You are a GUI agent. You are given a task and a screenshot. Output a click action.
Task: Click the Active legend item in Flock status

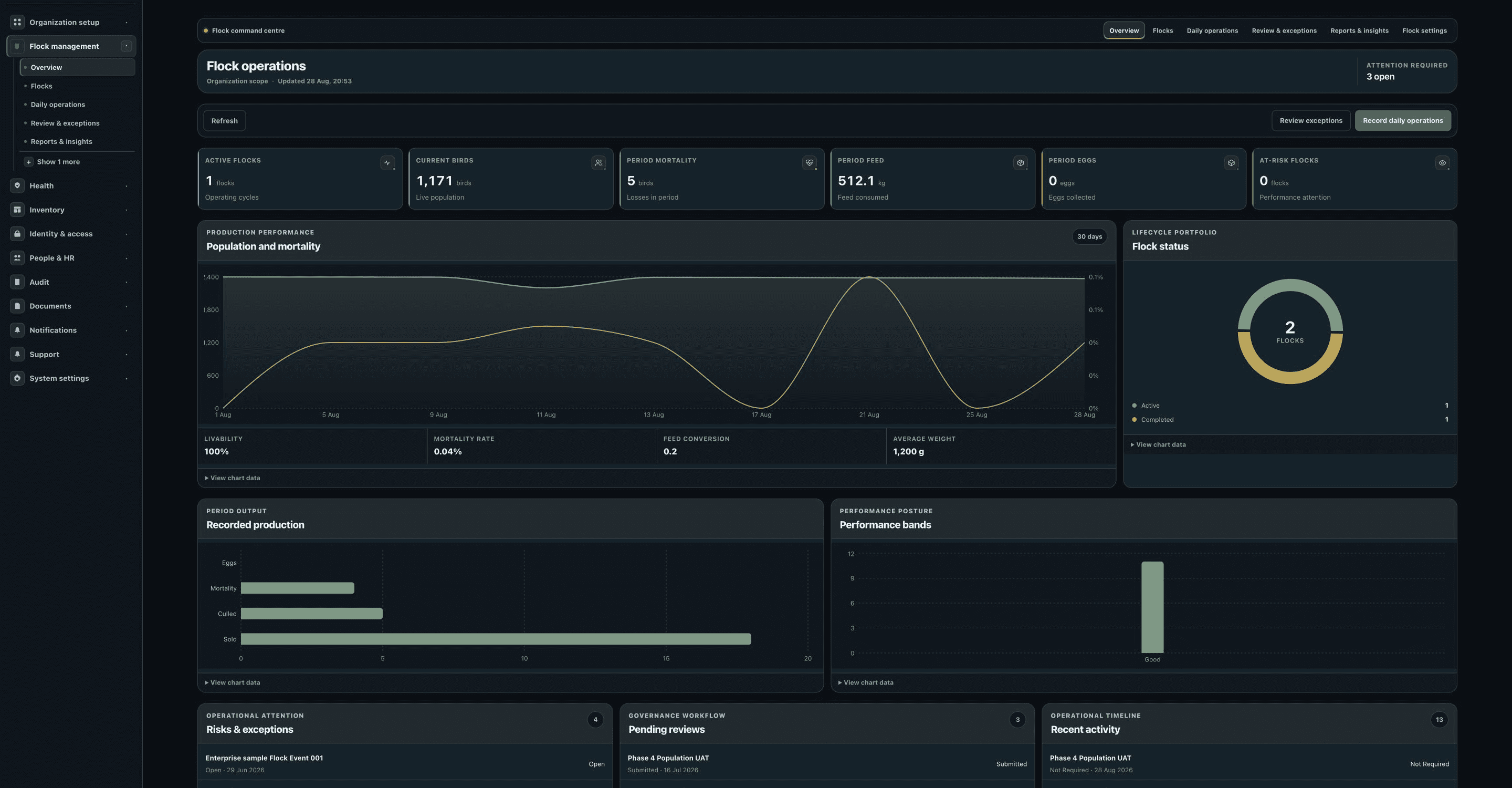(1289, 406)
